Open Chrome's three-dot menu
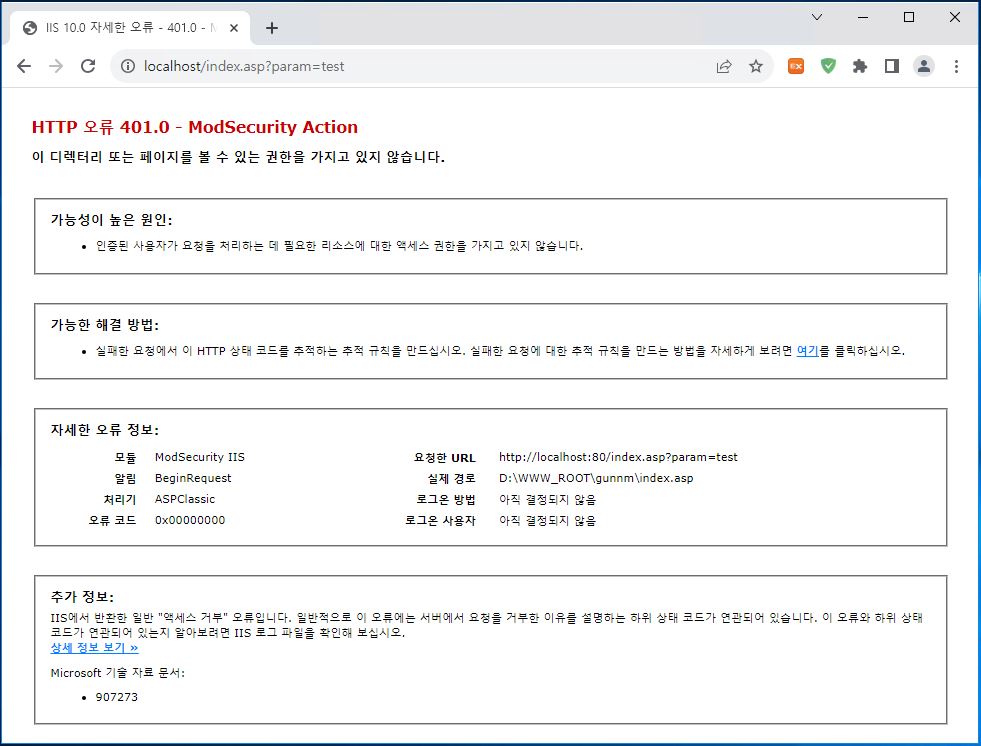The height and width of the screenshot is (746, 981). [956, 66]
